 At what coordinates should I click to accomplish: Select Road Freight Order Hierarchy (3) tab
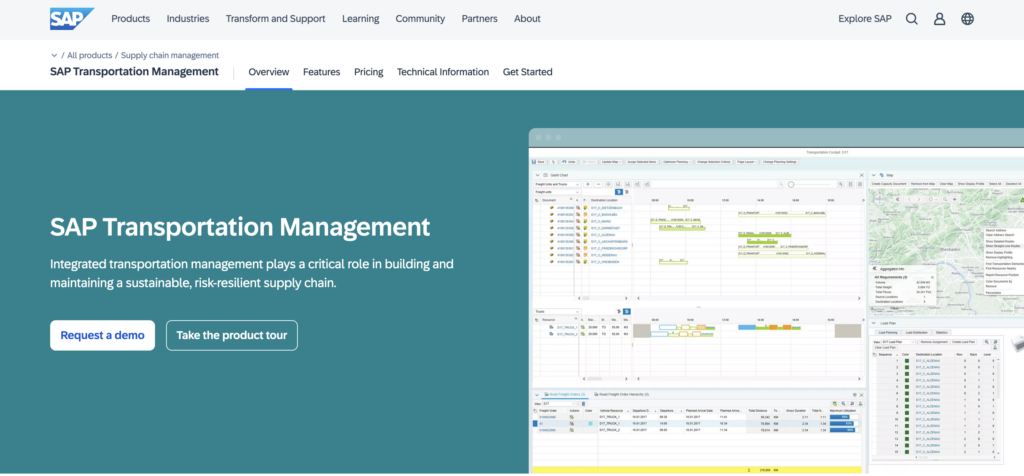(x=621, y=394)
